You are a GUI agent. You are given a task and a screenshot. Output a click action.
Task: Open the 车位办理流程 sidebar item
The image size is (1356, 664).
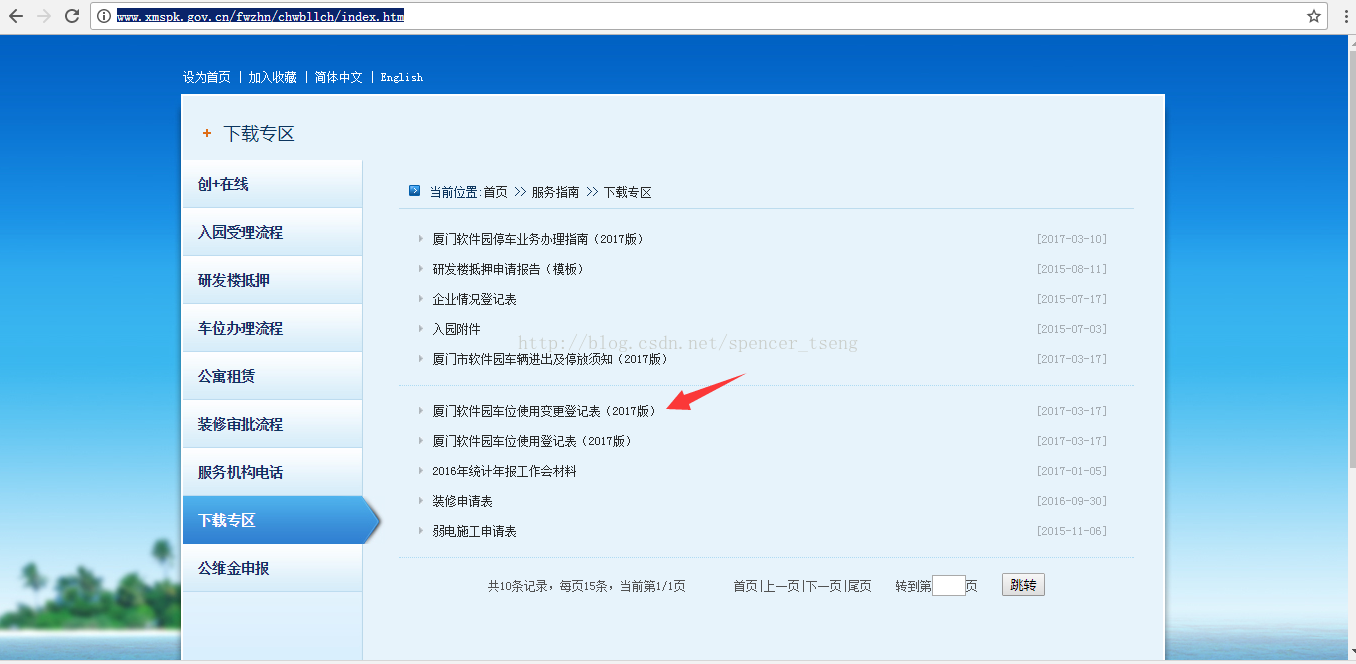coord(272,328)
